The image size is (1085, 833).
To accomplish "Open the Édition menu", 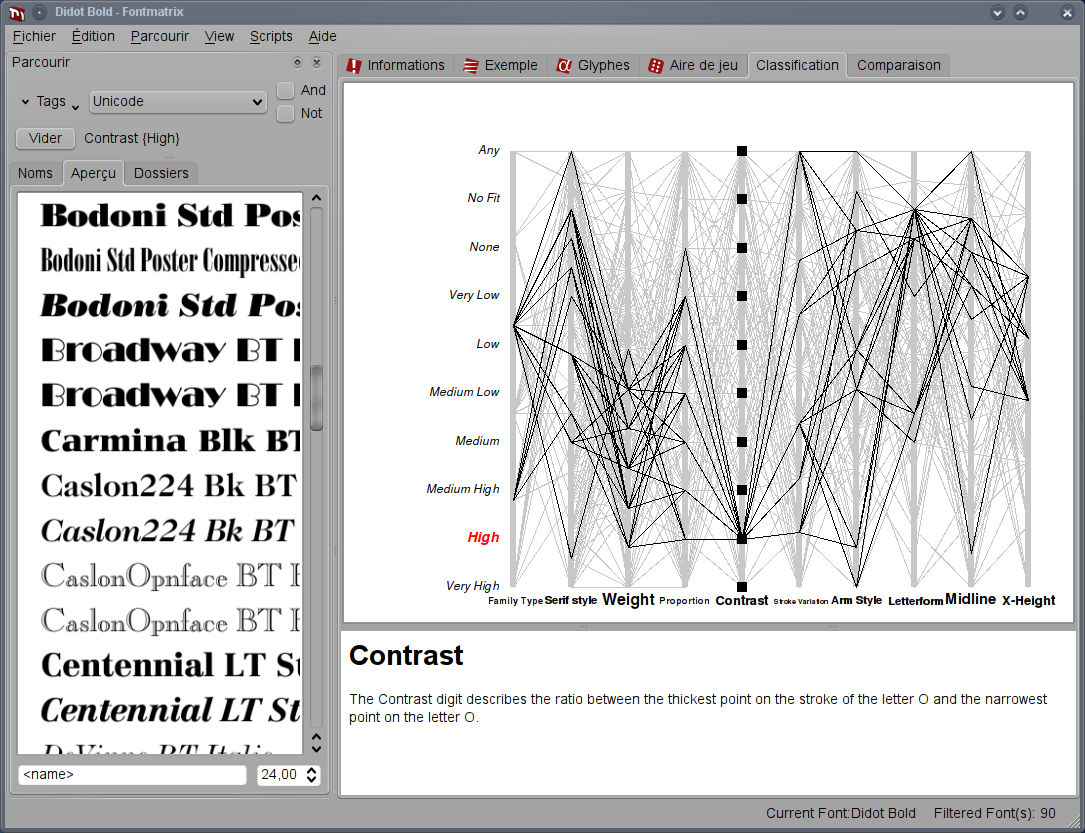I will click(x=93, y=37).
